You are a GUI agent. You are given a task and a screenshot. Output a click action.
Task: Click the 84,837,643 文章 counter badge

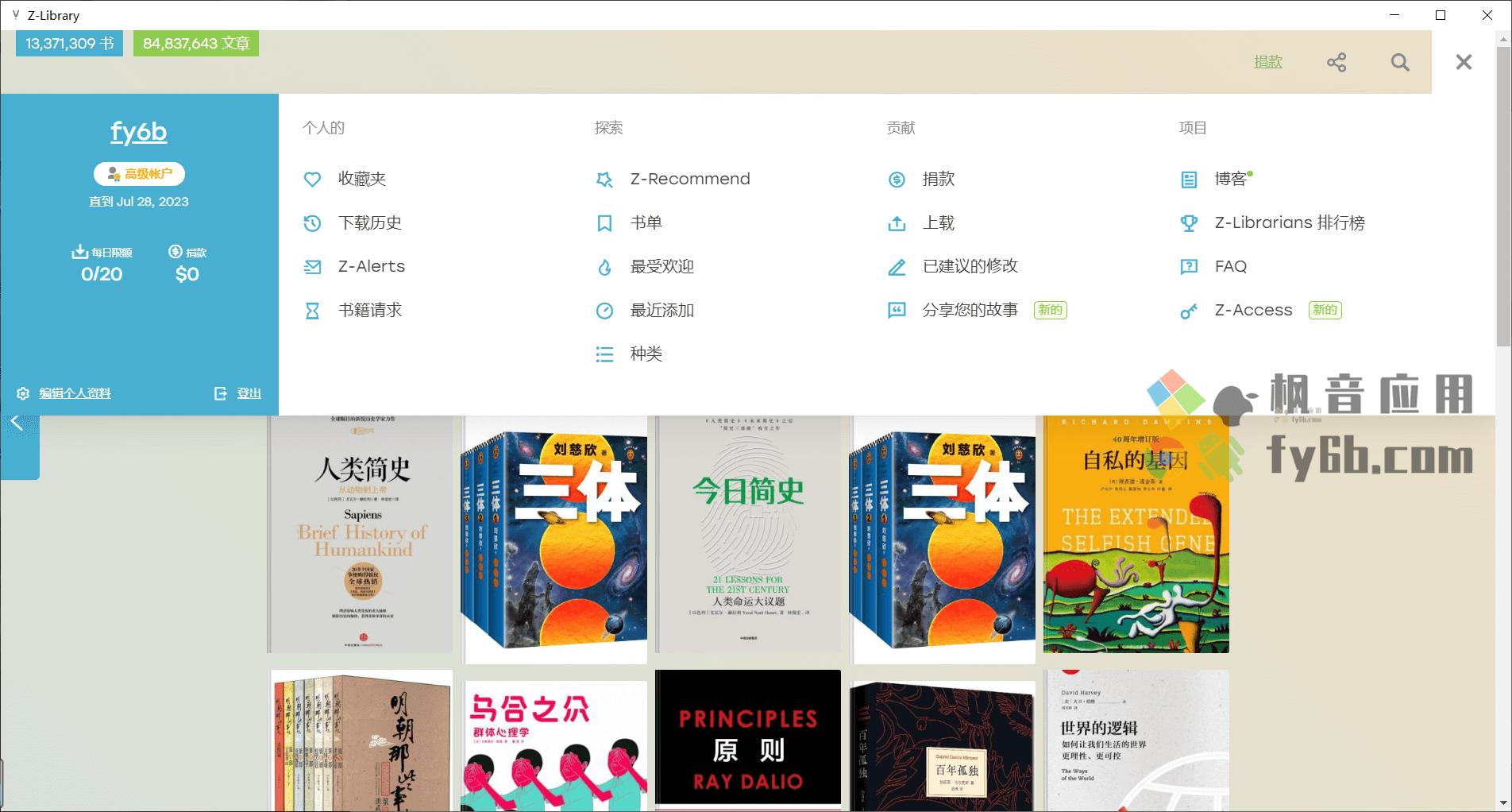pyautogui.click(x=196, y=44)
